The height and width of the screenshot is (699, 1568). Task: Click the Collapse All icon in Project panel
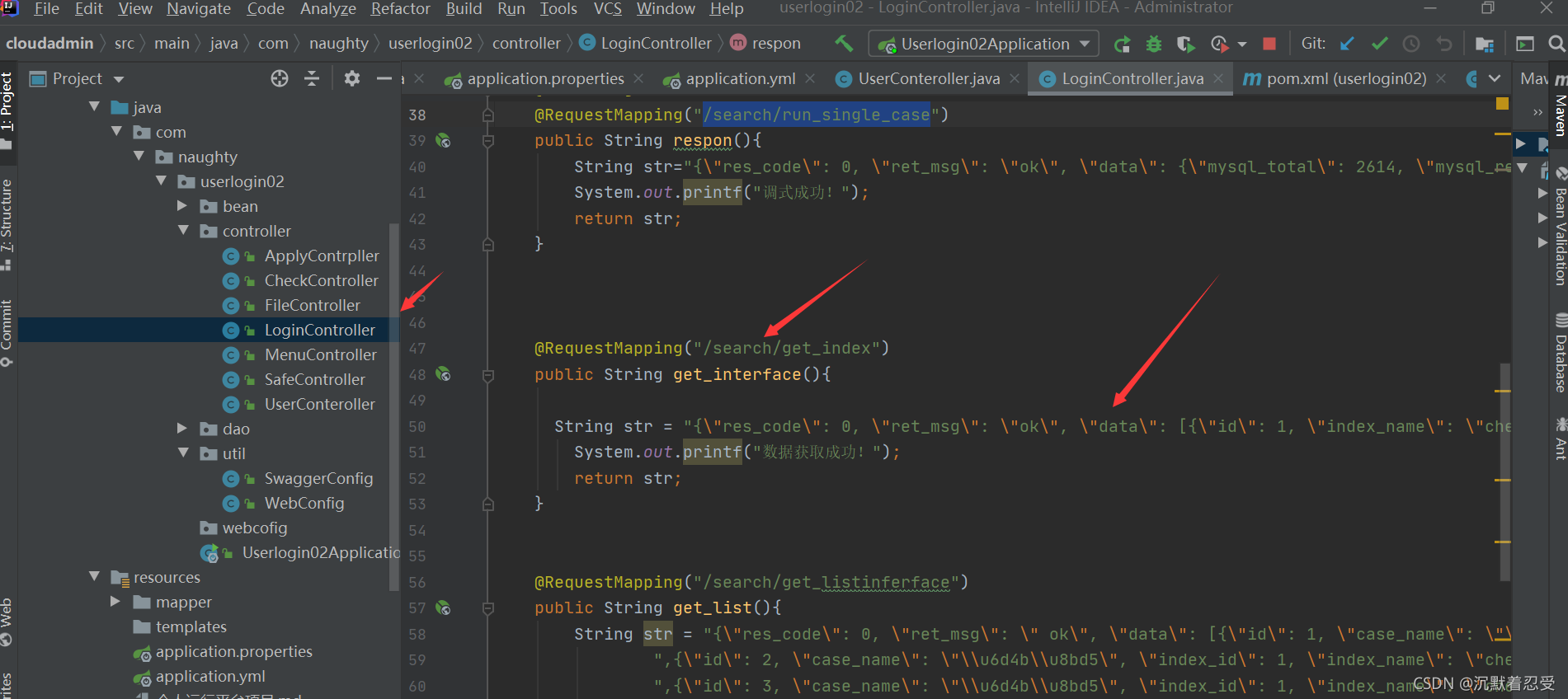tap(312, 78)
